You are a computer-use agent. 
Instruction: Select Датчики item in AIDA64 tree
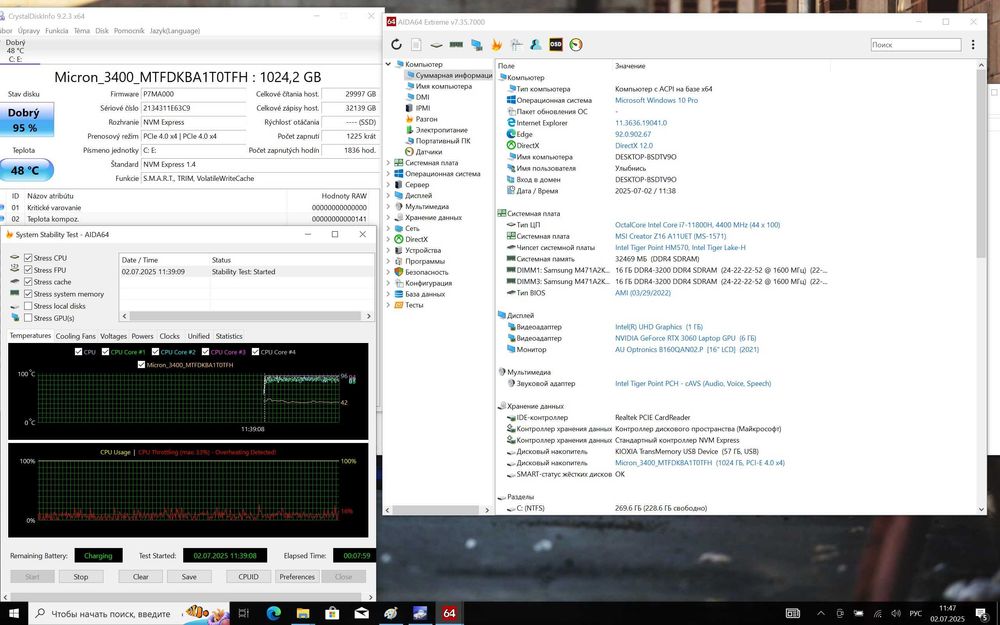click(429, 152)
